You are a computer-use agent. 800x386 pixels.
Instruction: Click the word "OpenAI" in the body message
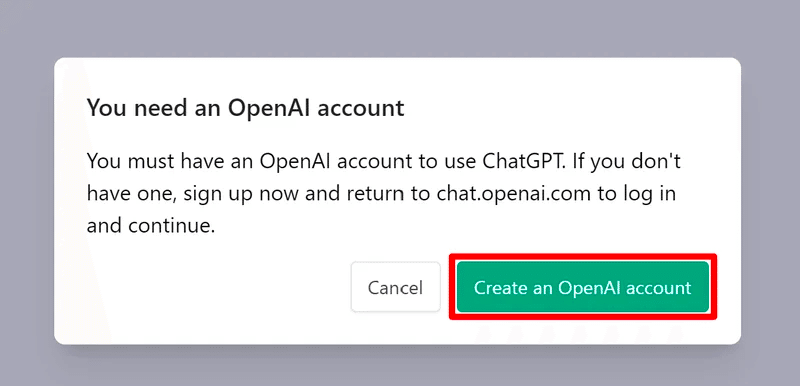[296, 162]
